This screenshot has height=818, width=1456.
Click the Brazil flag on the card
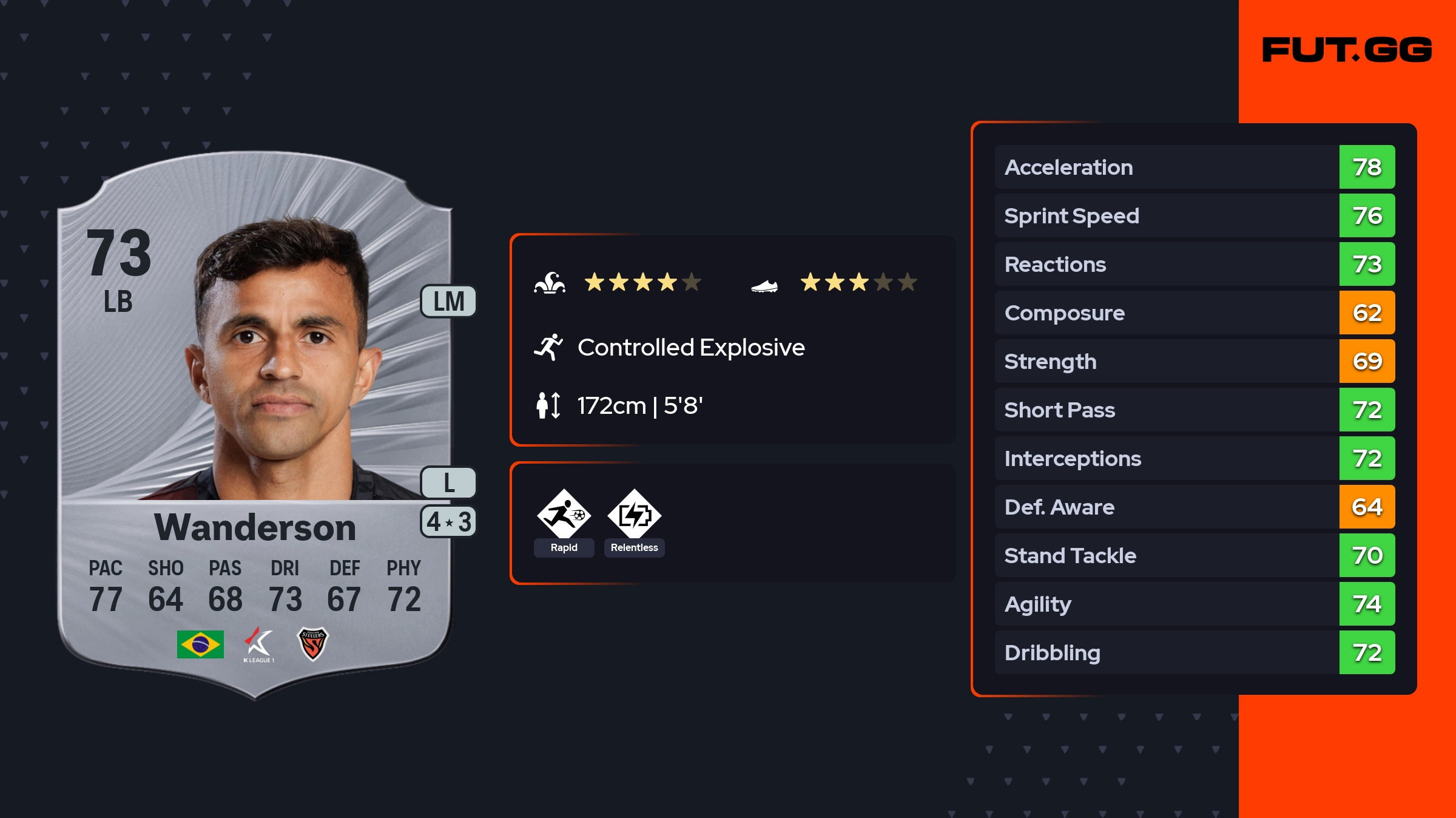point(200,644)
